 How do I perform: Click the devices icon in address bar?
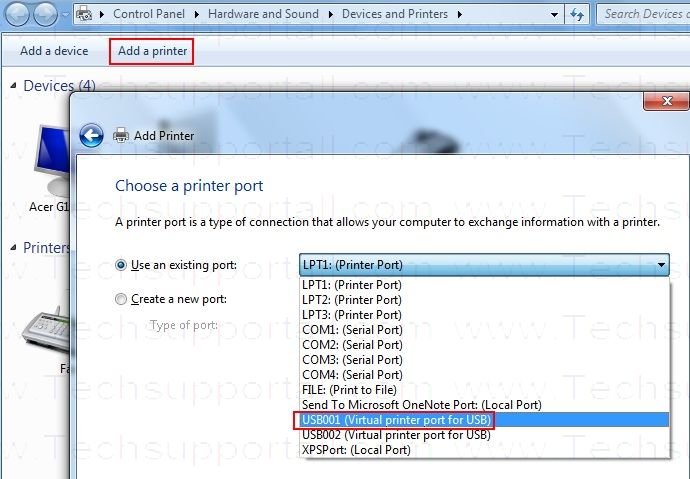[x=84, y=14]
